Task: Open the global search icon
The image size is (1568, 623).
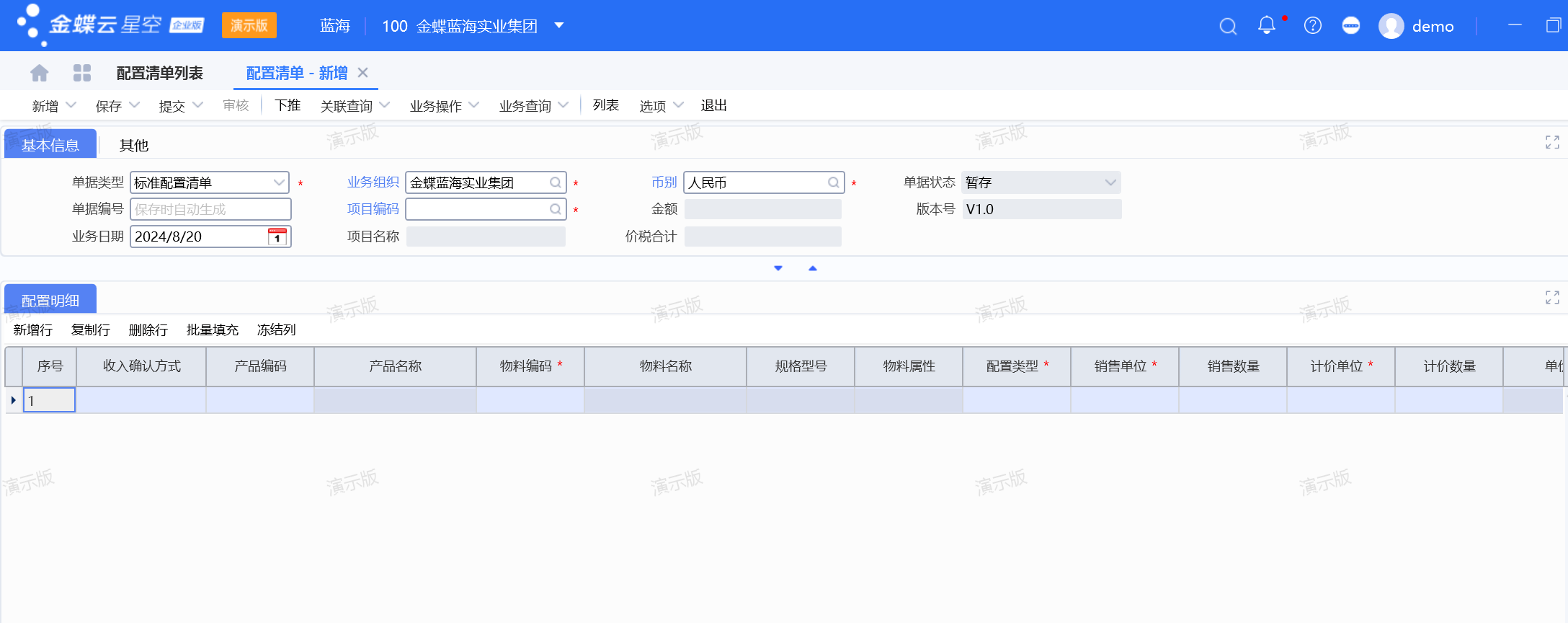Action: click(x=1228, y=27)
